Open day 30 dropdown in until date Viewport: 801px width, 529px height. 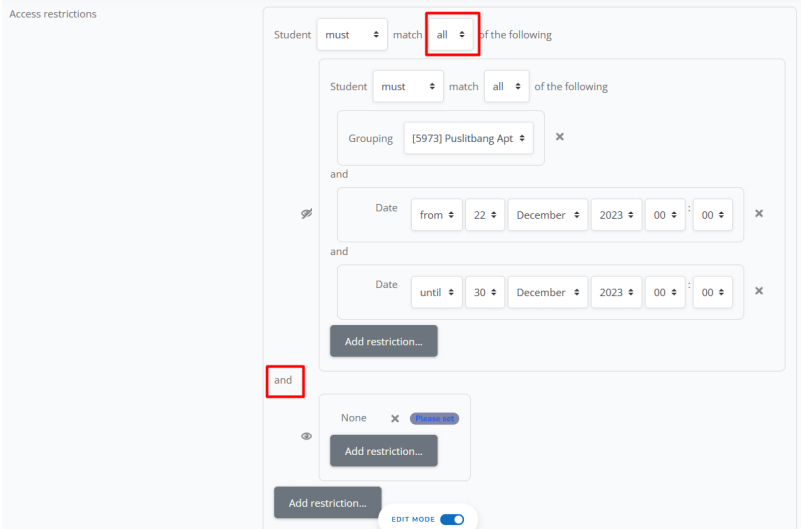coord(485,292)
